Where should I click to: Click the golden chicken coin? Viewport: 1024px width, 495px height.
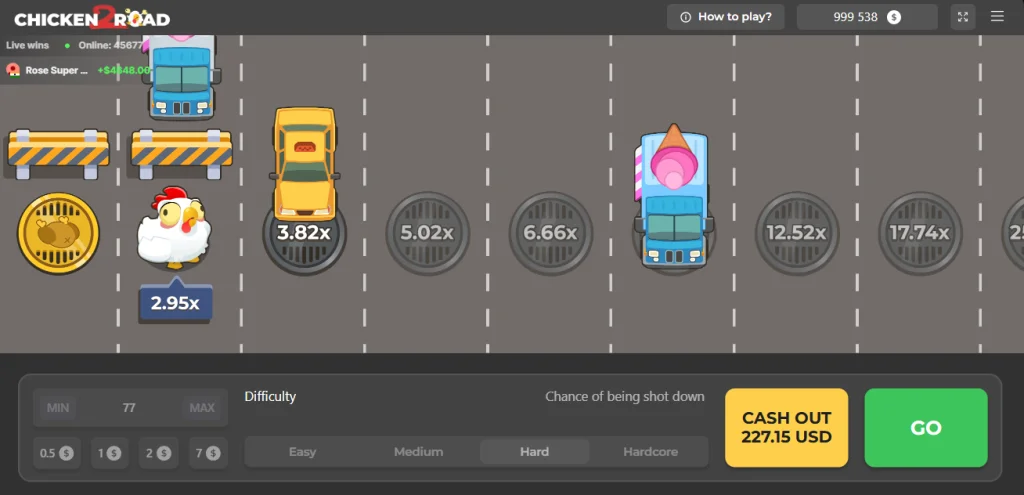pos(58,232)
